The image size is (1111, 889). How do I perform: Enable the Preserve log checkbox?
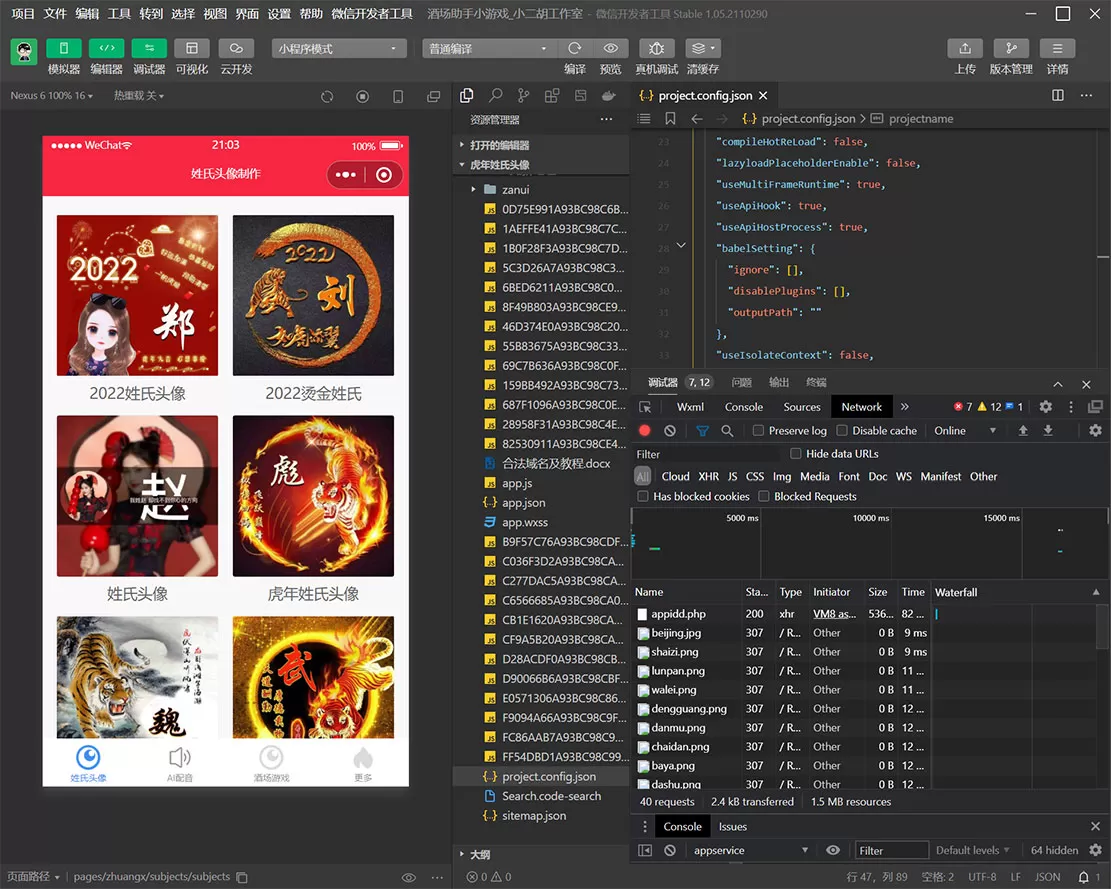759,431
